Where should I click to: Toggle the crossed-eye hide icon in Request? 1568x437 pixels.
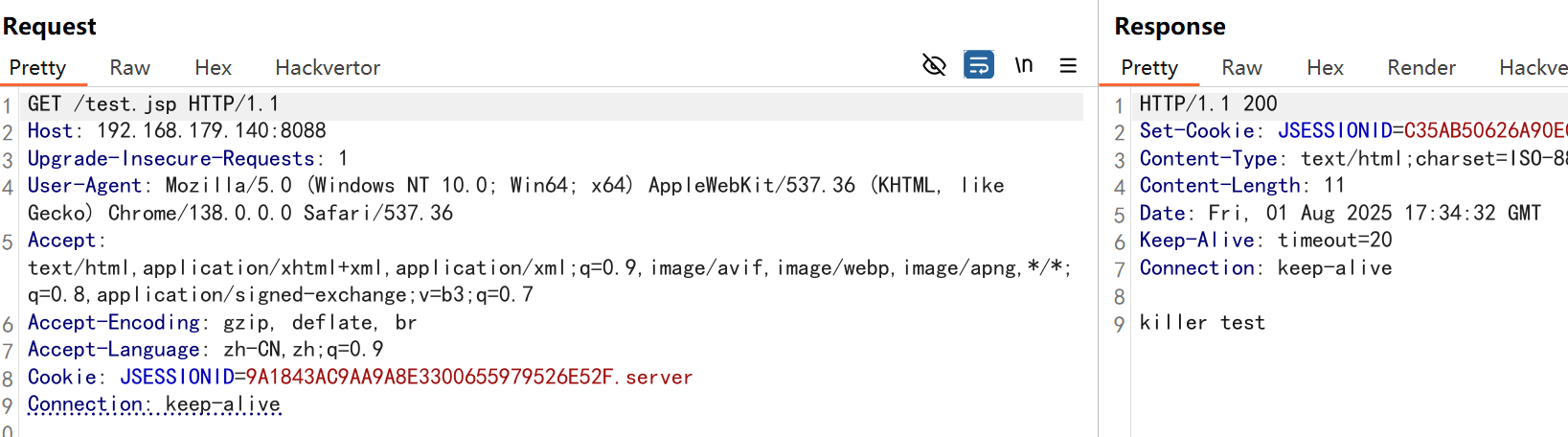click(x=934, y=65)
